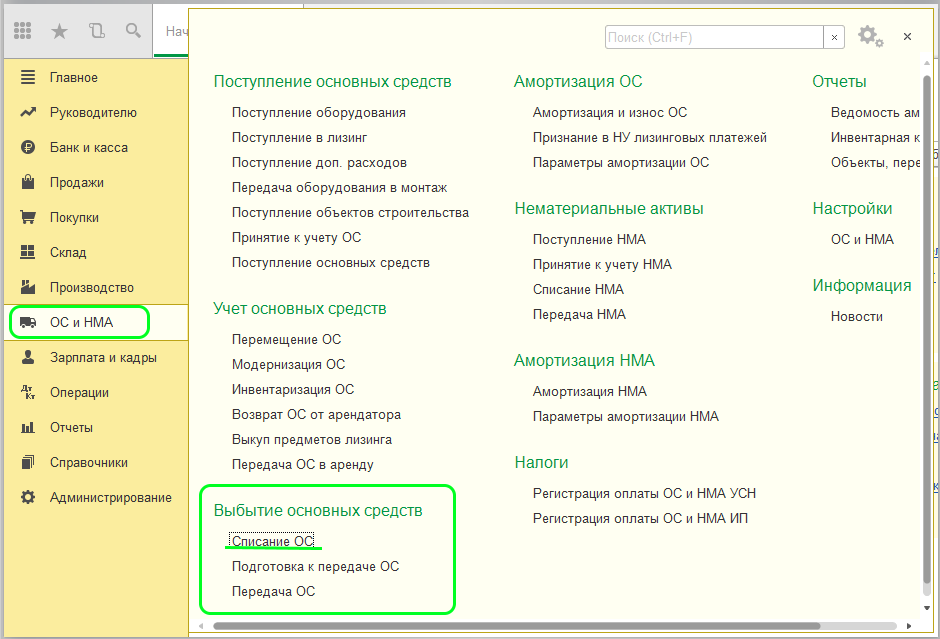Click the horizontal scrollbar thumb of the panel

[x=517, y=626]
